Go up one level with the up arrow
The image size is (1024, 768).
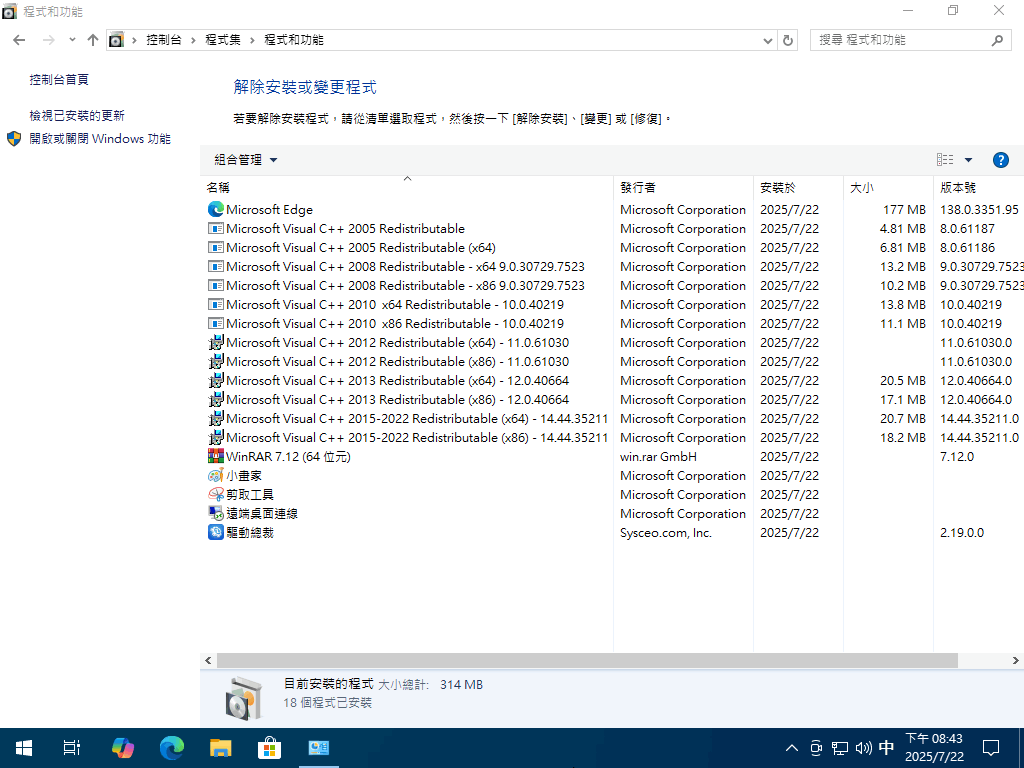pos(93,40)
